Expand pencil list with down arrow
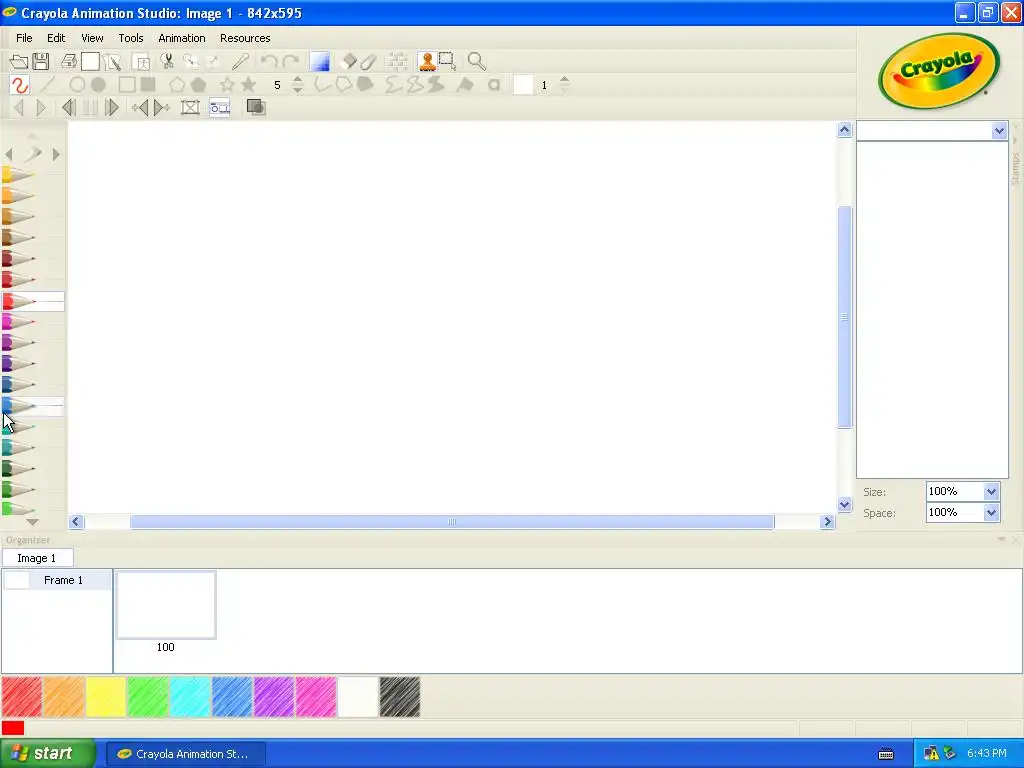The width and height of the screenshot is (1024, 768). (x=32, y=522)
